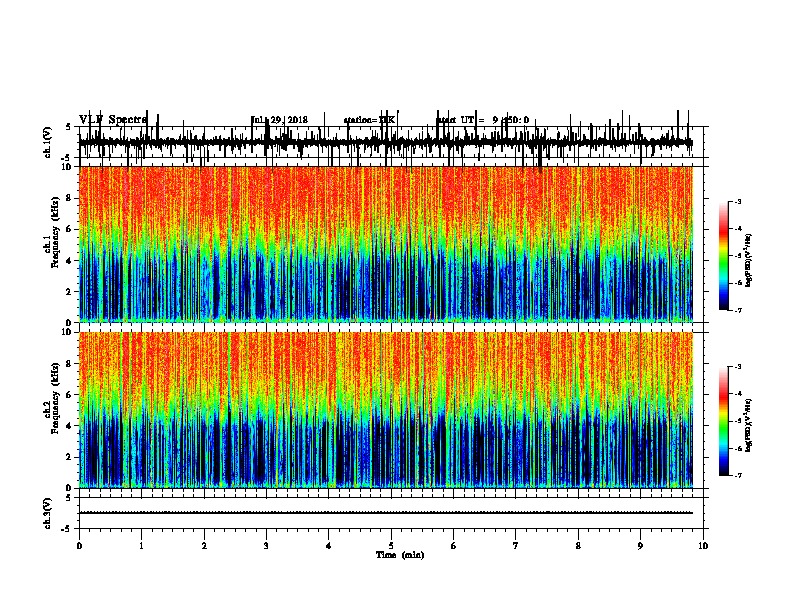Click the ch.1 spectrogram color bar

tap(724, 255)
